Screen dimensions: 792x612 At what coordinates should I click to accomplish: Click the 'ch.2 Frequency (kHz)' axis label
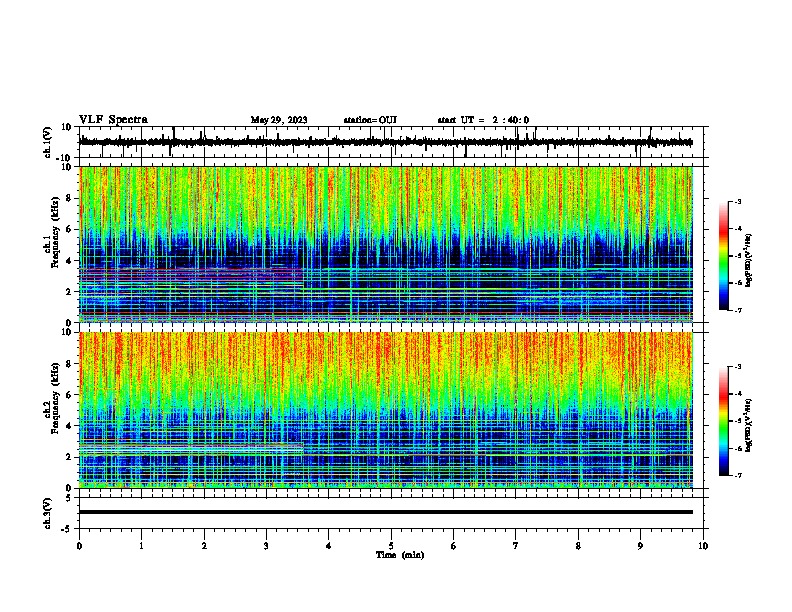point(51,398)
